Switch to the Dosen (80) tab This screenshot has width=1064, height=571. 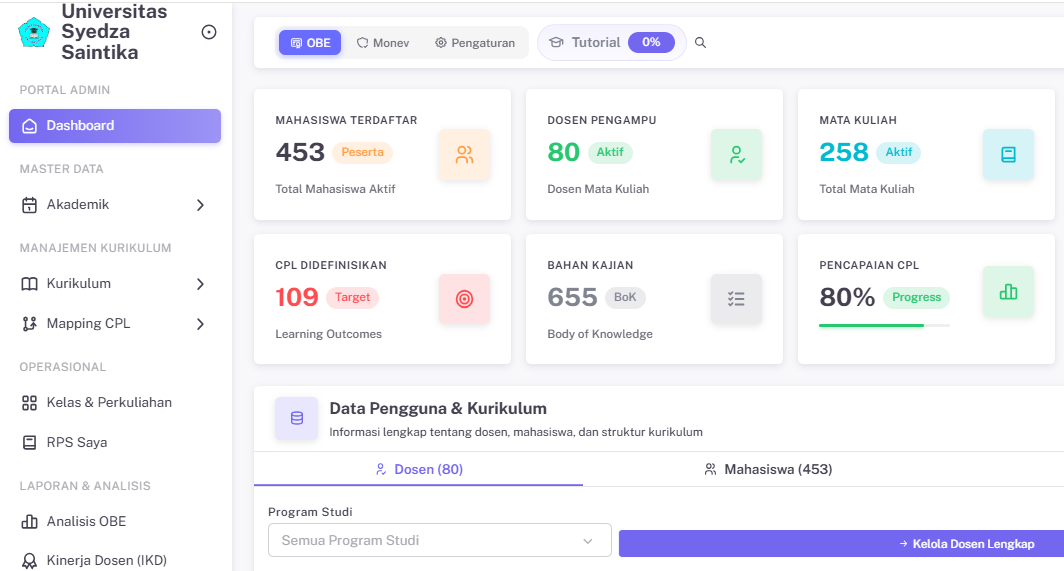(x=419, y=469)
